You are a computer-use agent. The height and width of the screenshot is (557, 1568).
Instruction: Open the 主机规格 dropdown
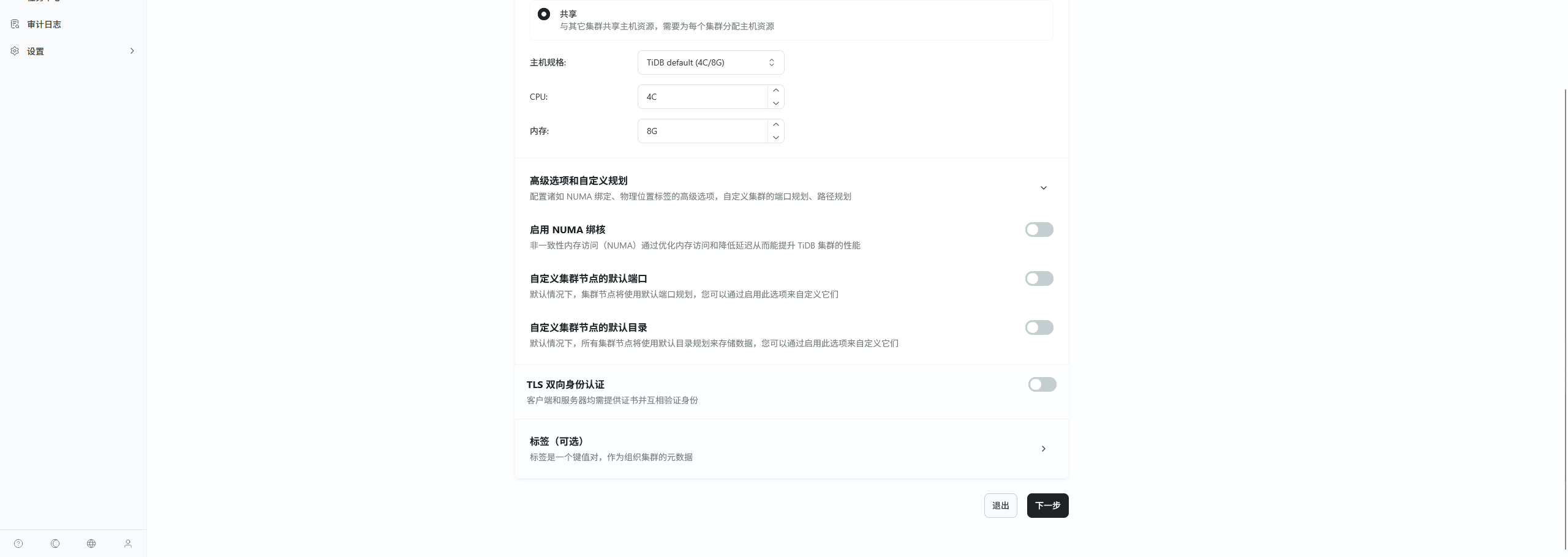[x=710, y=62]
